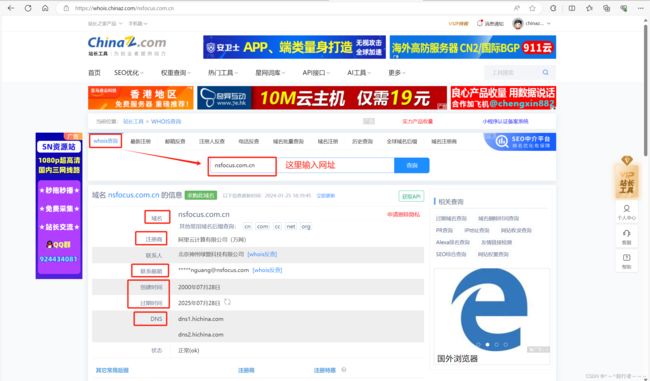Reload the page with the refresh icon

coord(28,8)
